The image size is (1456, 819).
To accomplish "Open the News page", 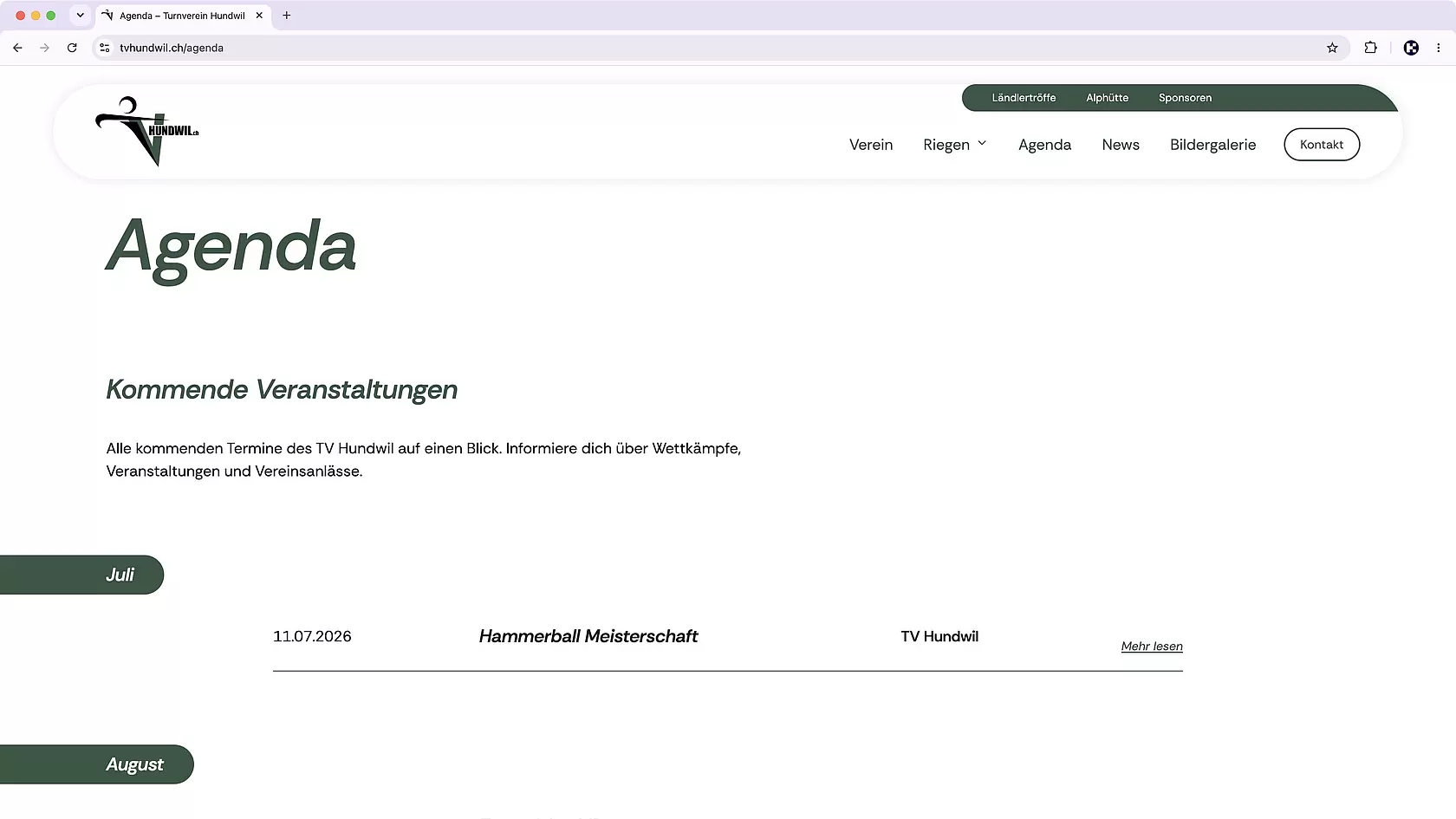I will click(x=1121, y=145).
